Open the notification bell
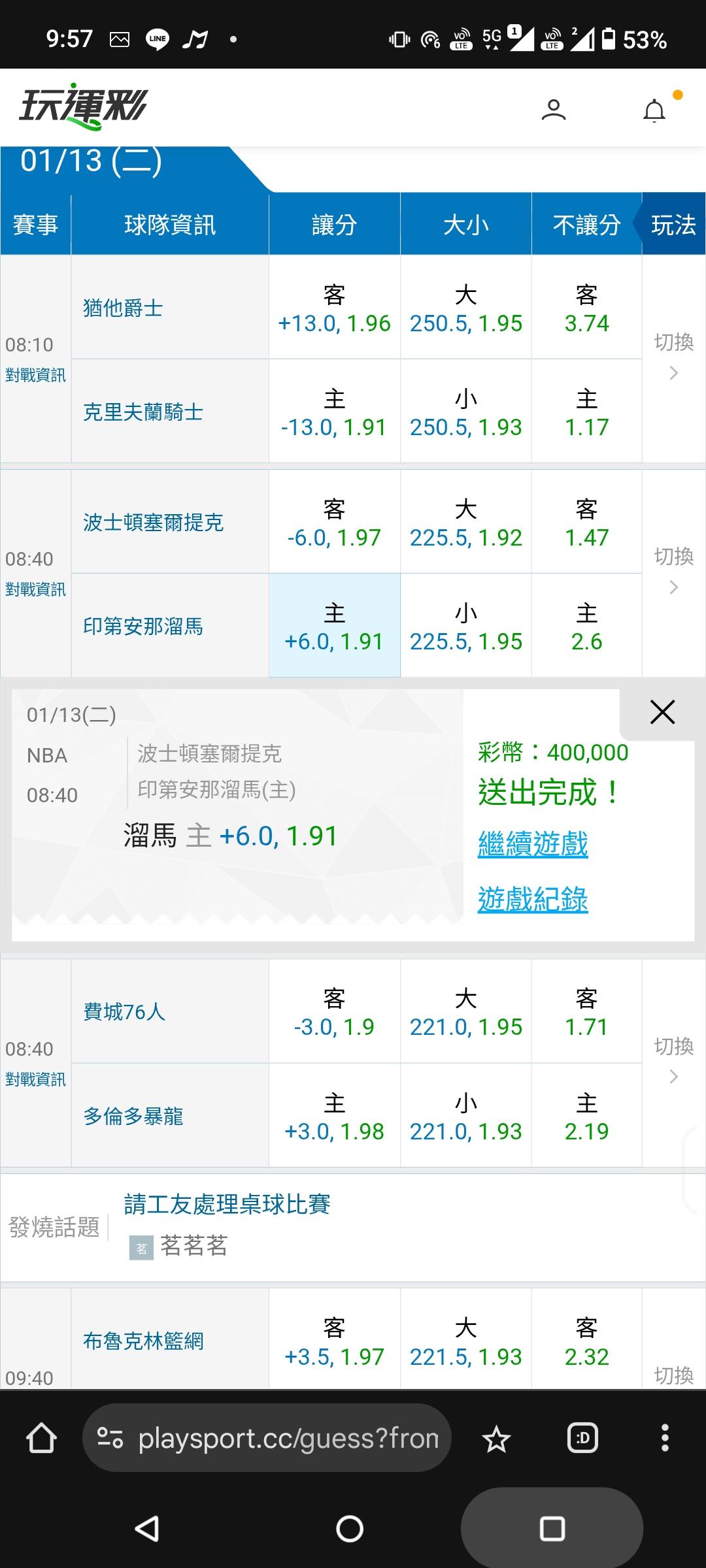The image size is (706, 1568). [654, 110]
